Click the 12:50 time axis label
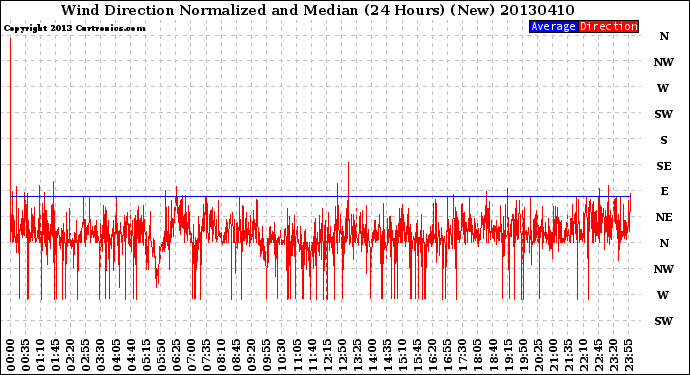Image resolution: width=690 pixels, height=375 pixels. point(342,355)
